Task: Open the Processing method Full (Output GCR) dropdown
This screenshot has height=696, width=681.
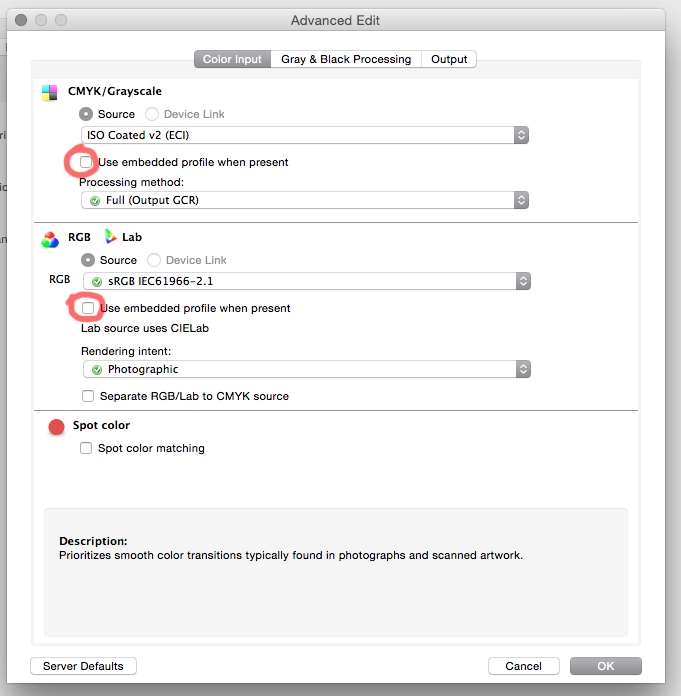Action: (305, 200)
